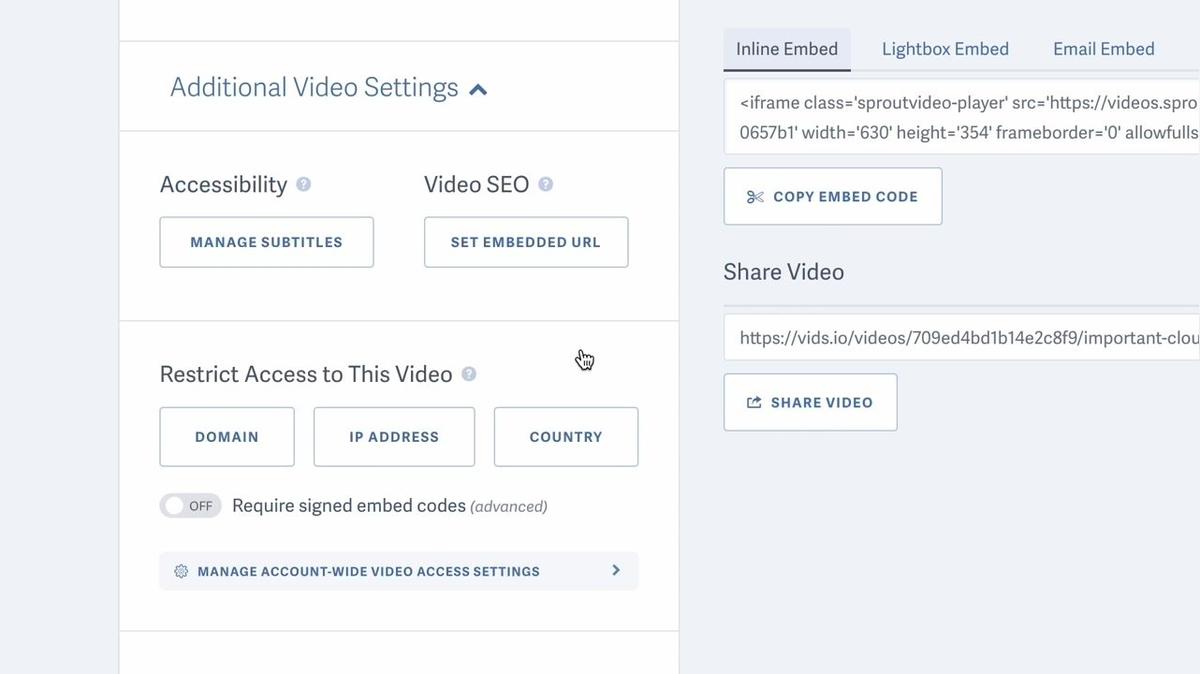This screenshot has width=1200, height=674.
Task: Switch to the Inline Embed tab
Action: coord(787,49)
